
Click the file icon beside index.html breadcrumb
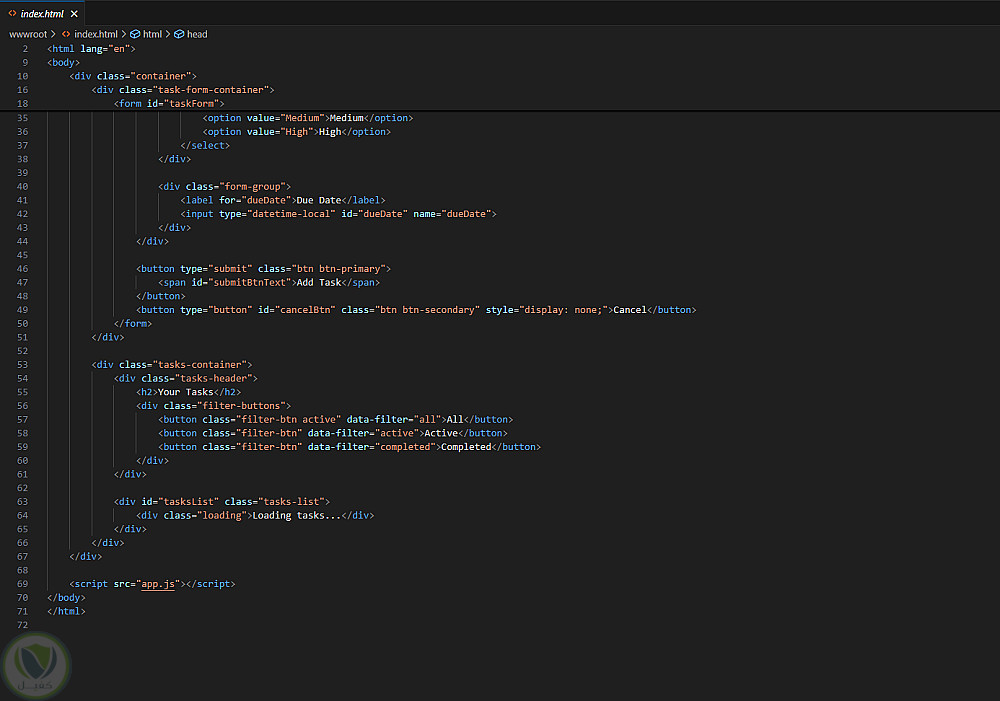click(65, 34)
